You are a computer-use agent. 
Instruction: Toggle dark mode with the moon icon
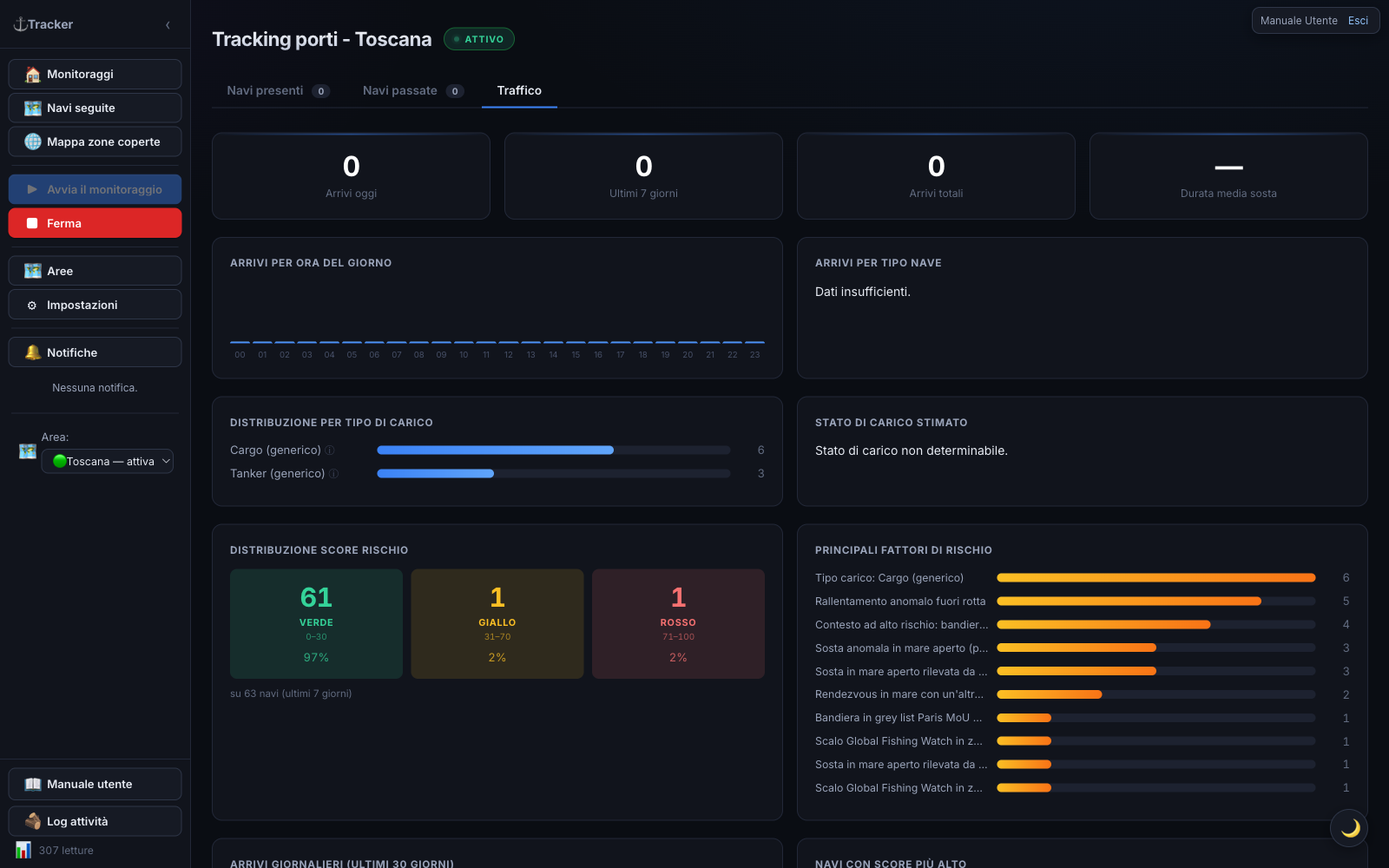1349,828
